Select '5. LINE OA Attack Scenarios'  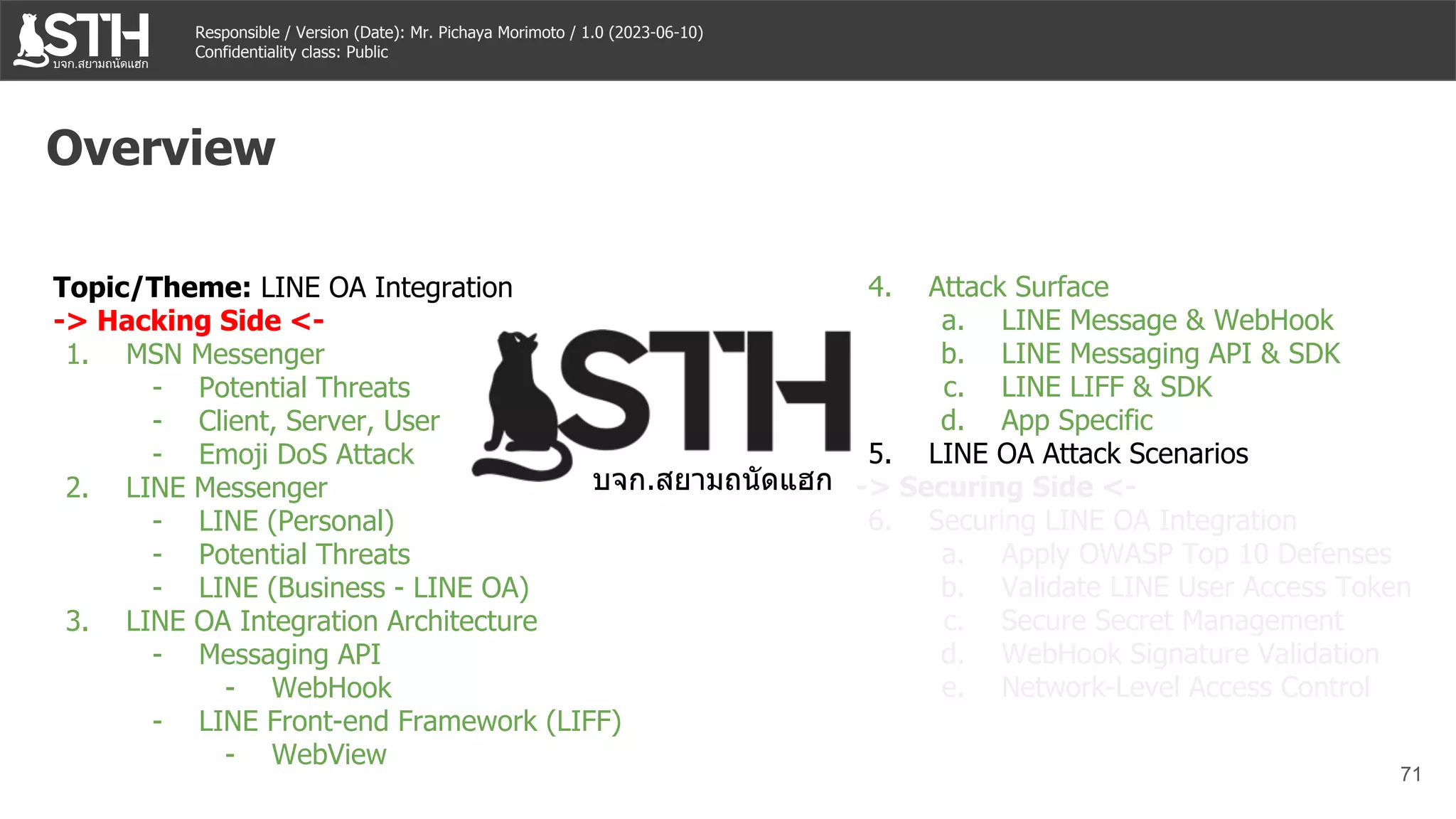pyautogui.click(x=1058, y=454)
